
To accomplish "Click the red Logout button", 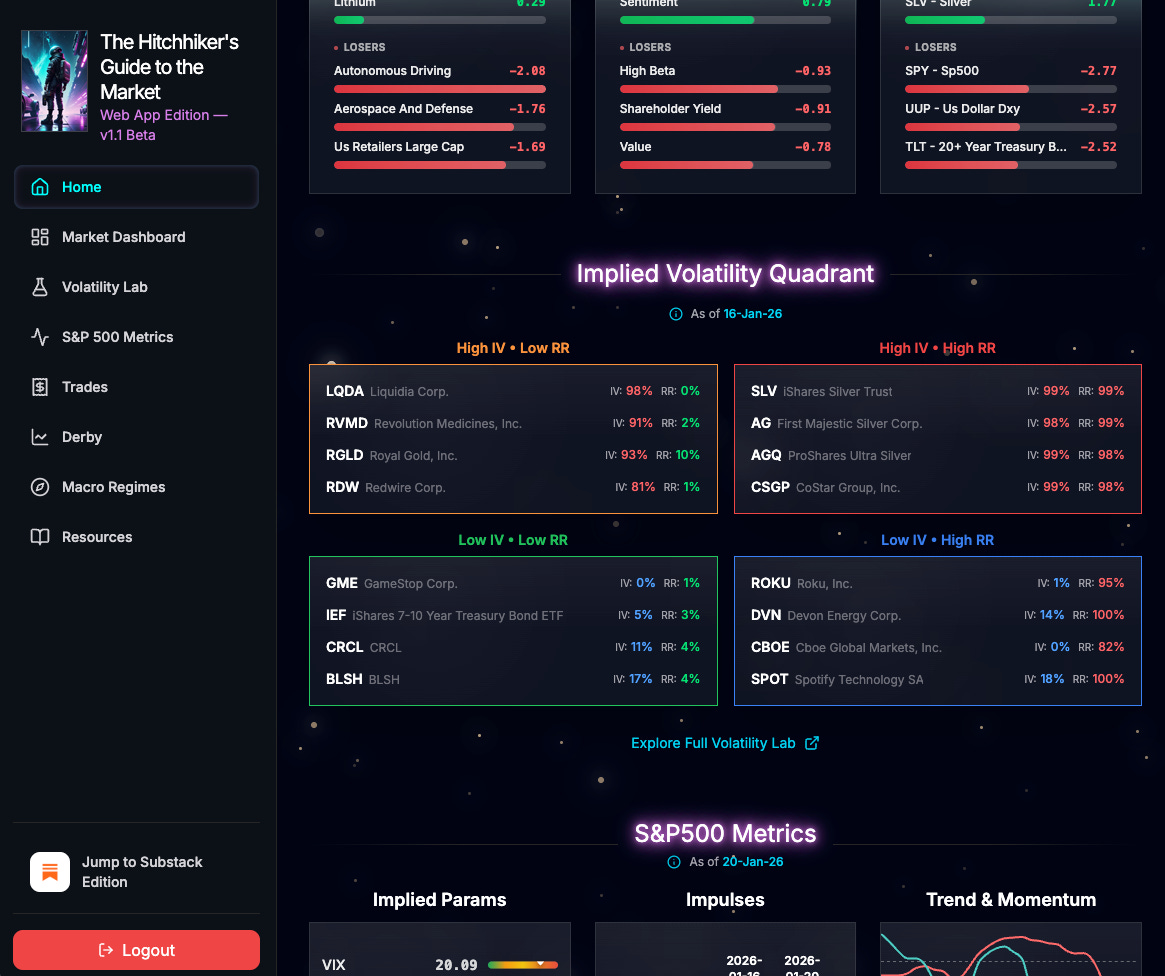I will [x=136, y=950].
